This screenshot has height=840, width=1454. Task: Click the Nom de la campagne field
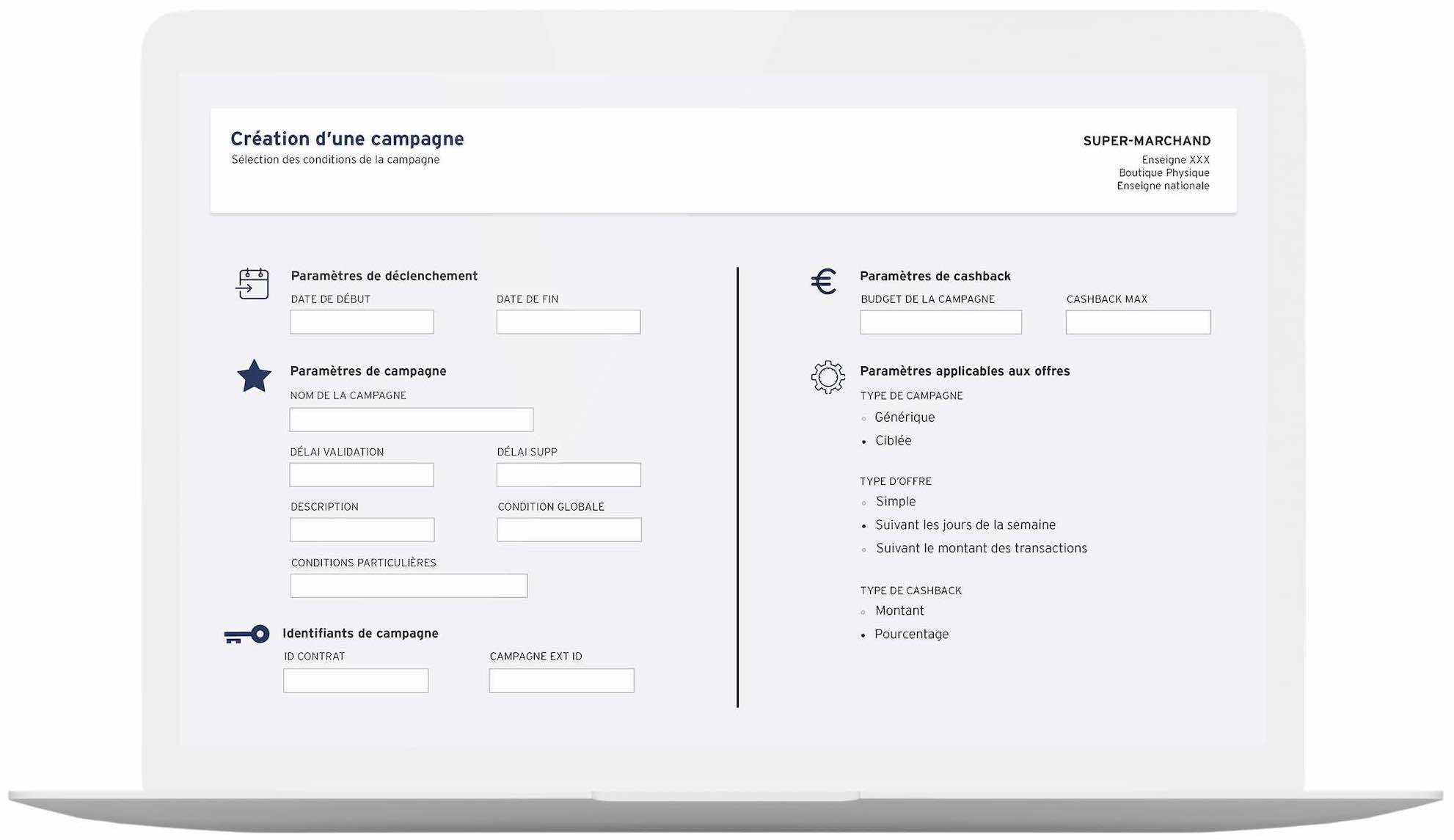coord(412,420)
